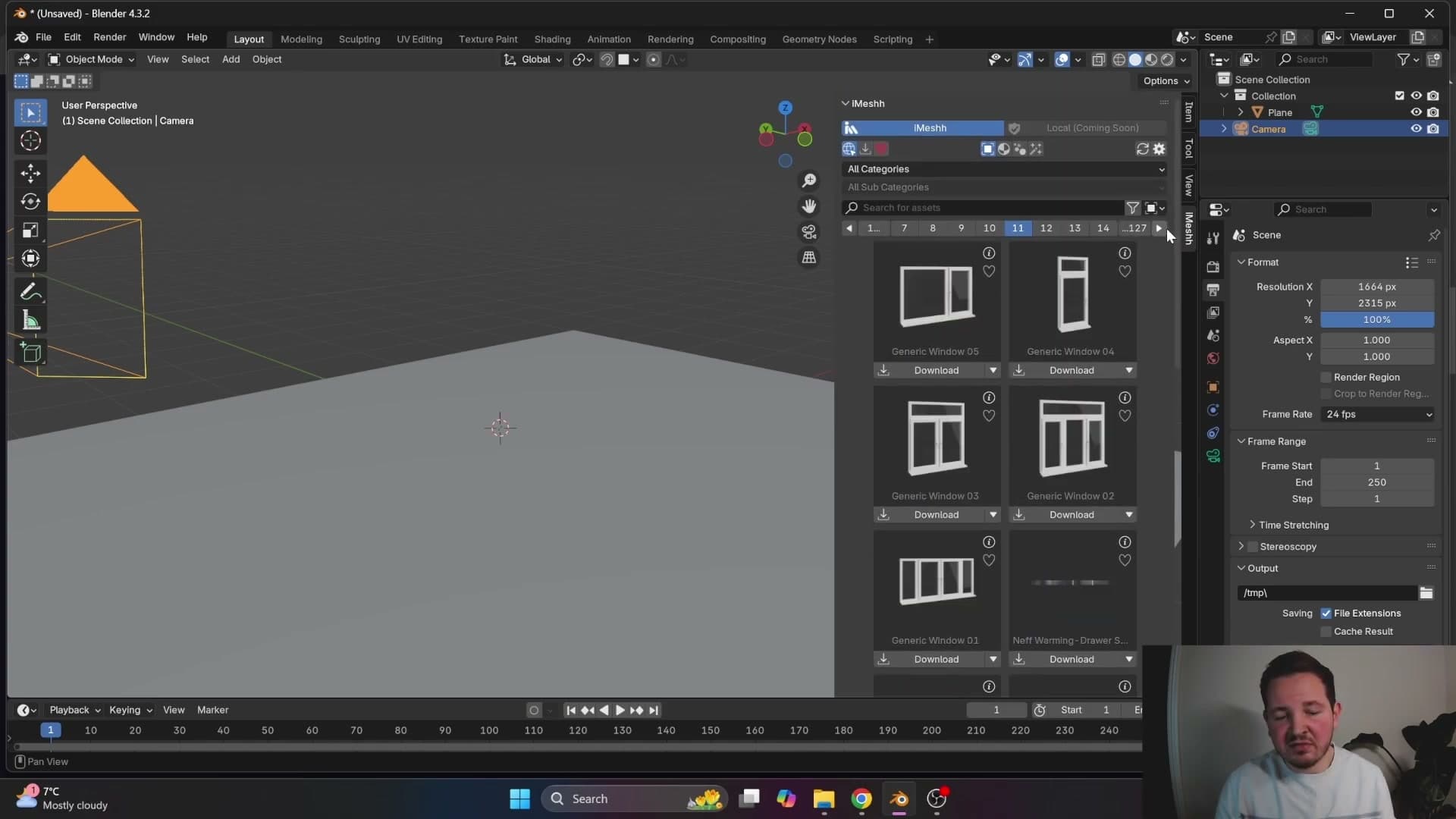Select the Measure tool
Viewport: 1456px width, 819px height.
pyautogui.click(x=30, y=321)
